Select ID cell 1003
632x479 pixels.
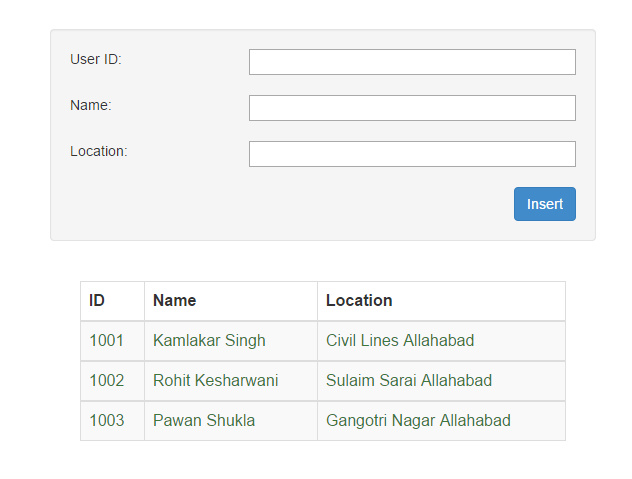pyautogui.click(x=107, y=421)
